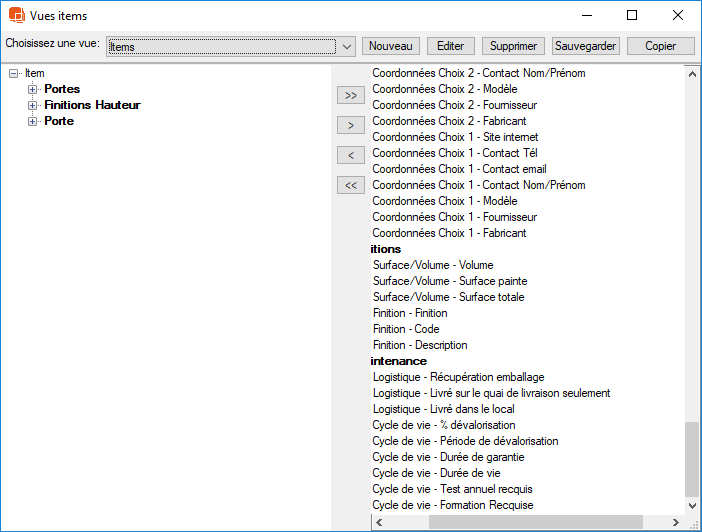Expand the Portes tree node
This screenshot has height=532, width=702.
pos(33,89)
